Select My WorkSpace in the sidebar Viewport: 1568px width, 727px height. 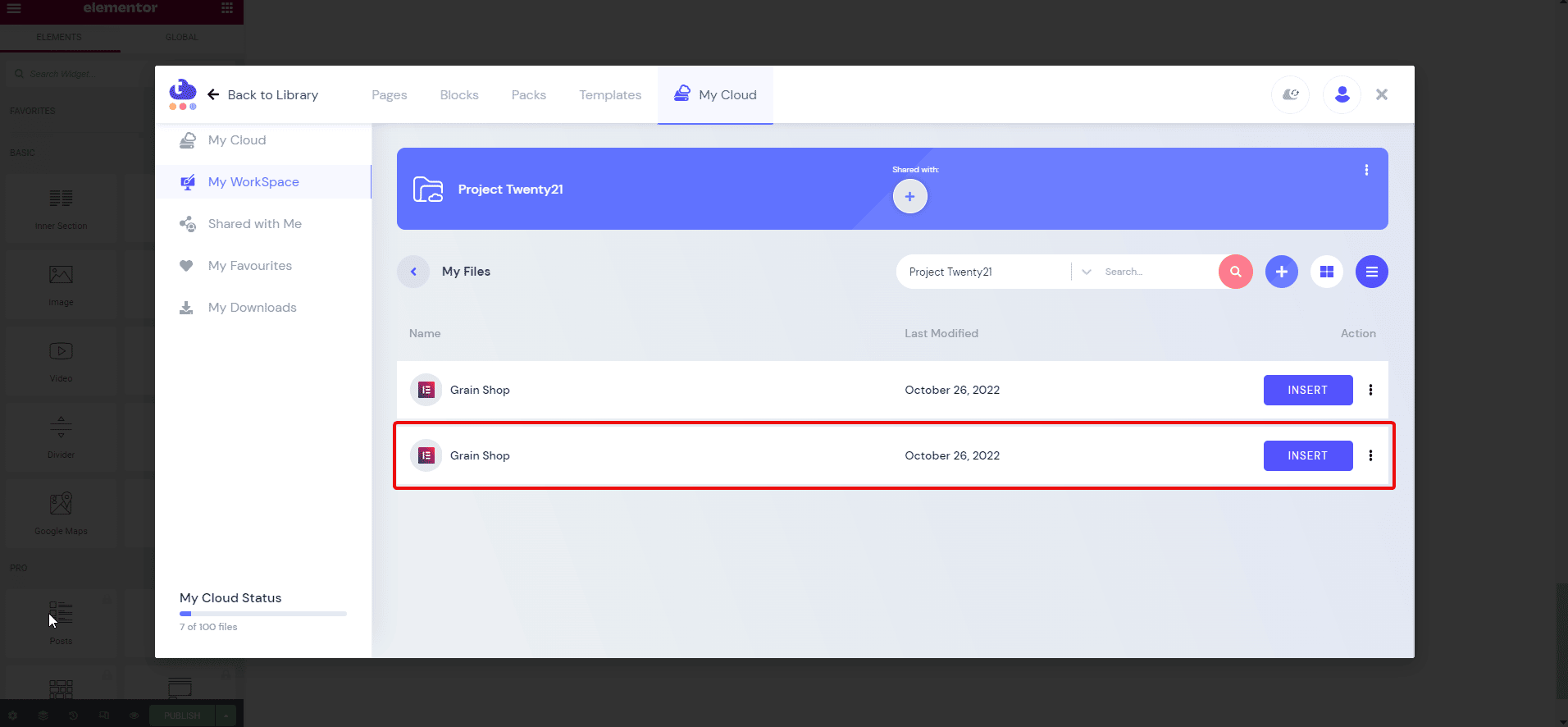263,182
